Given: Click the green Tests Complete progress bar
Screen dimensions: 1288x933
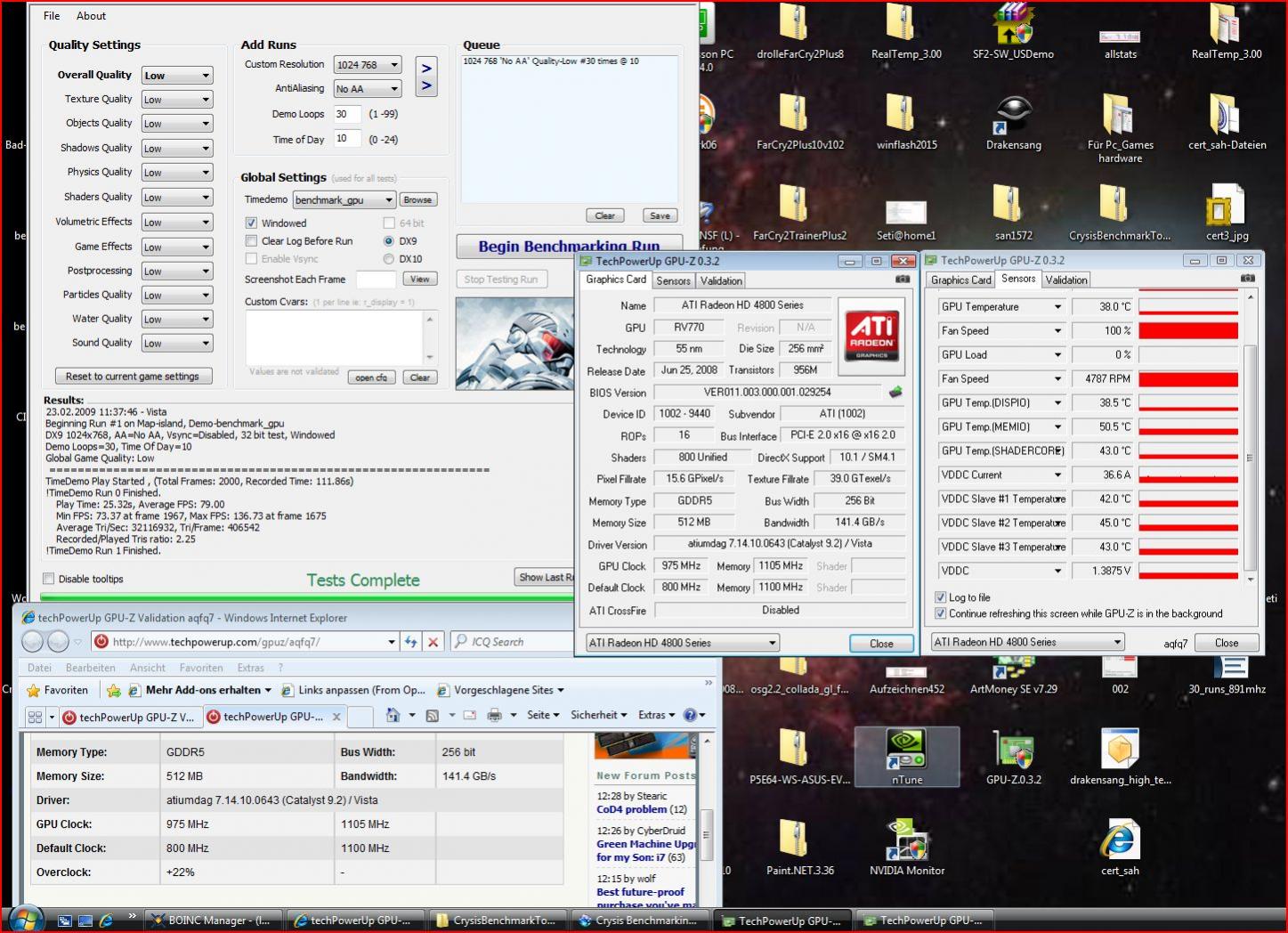Looking at the screenshot, I should click(306, 598).
